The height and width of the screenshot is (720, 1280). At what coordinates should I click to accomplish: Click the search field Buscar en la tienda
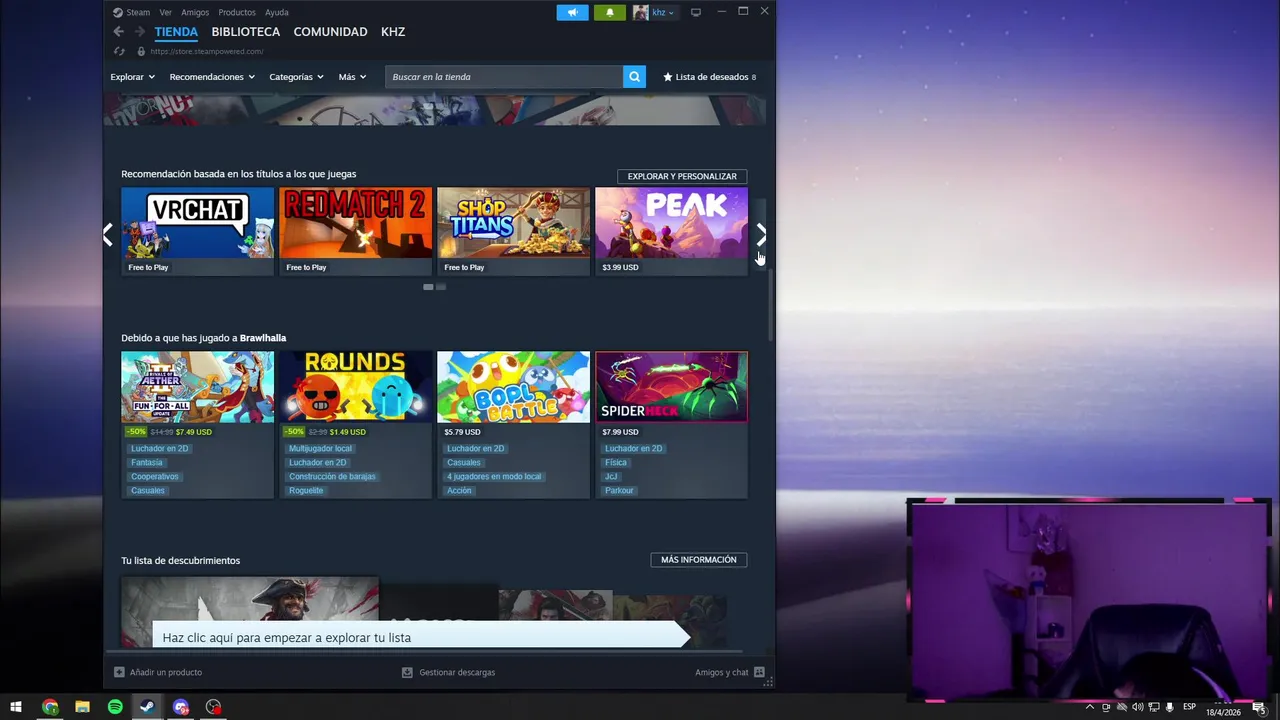click(x=504, y=77)
